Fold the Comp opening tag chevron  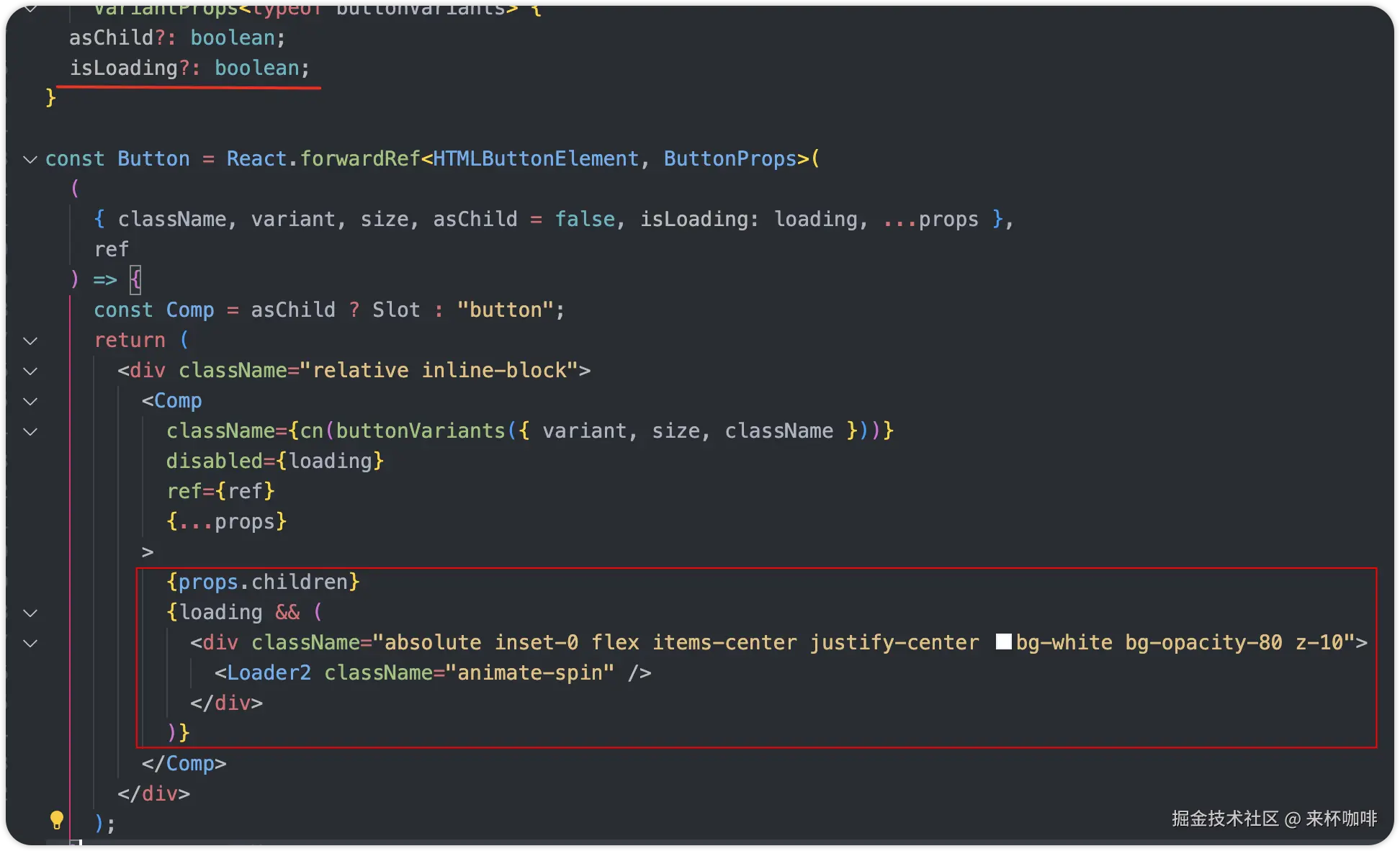pos(30,401)
